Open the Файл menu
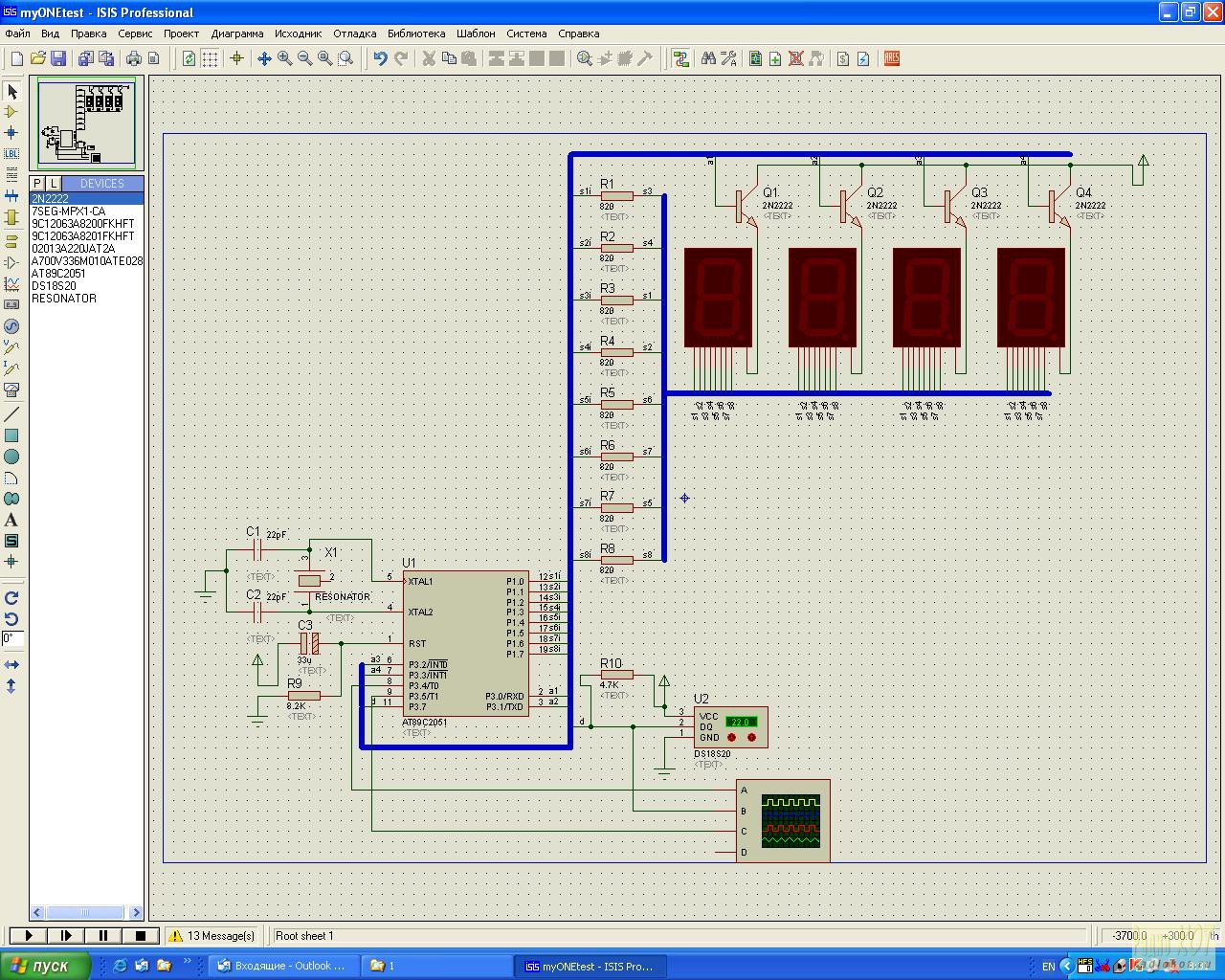This screenshot has width=1225, height=980. pos(17,33)
